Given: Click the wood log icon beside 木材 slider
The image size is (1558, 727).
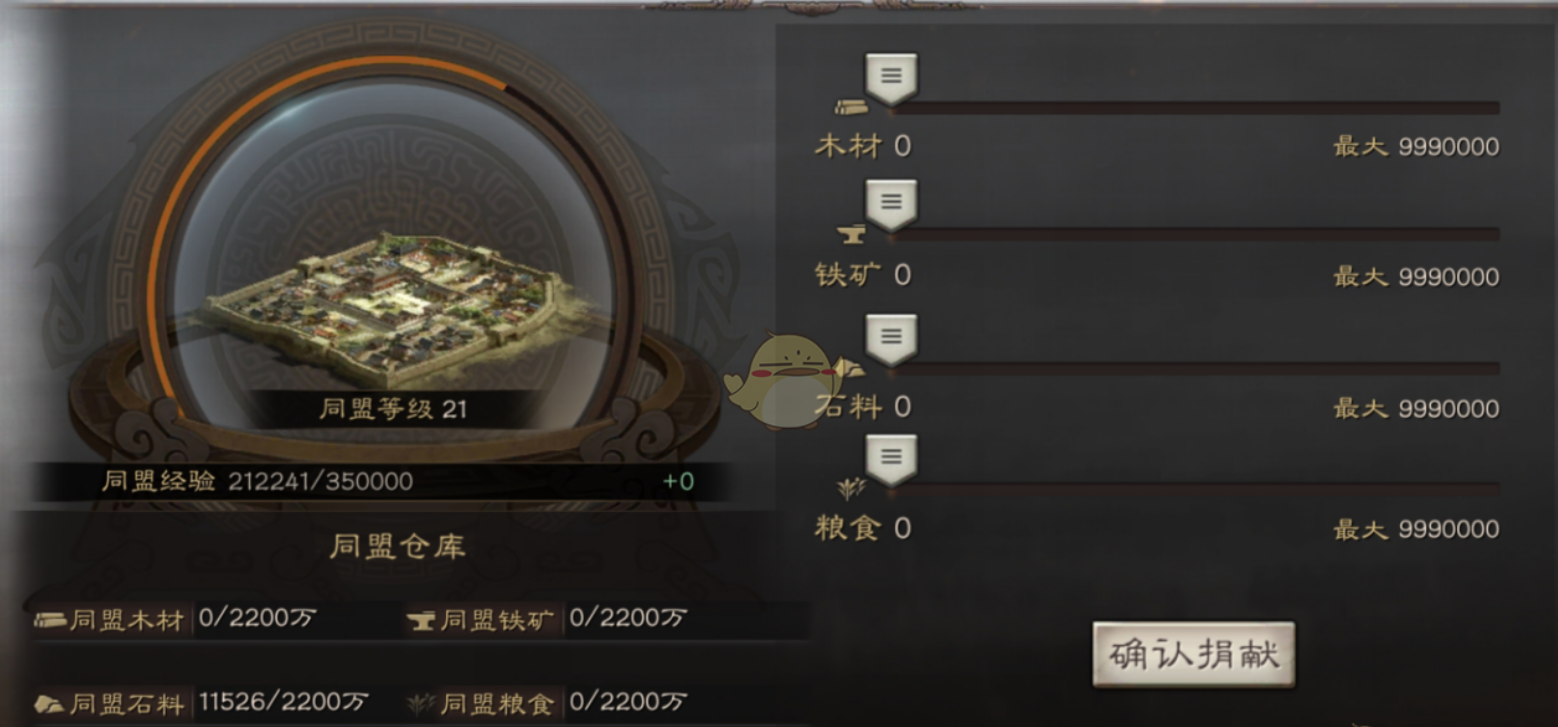Looking at the screenshot, I should pos(851,107).
